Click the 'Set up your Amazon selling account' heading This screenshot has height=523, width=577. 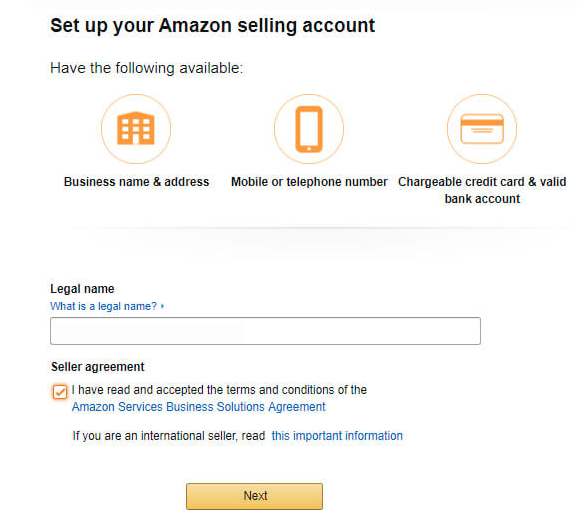213,26
